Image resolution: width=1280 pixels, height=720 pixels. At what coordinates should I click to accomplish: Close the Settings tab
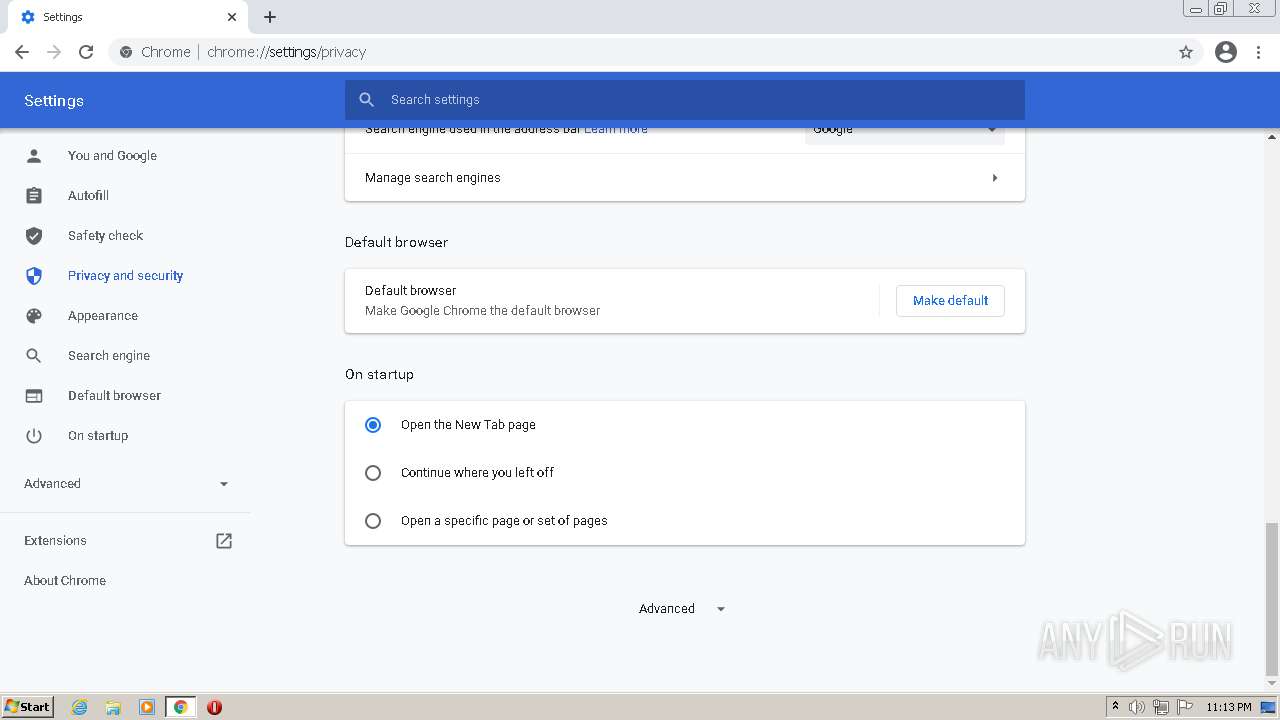click(232, 17)
